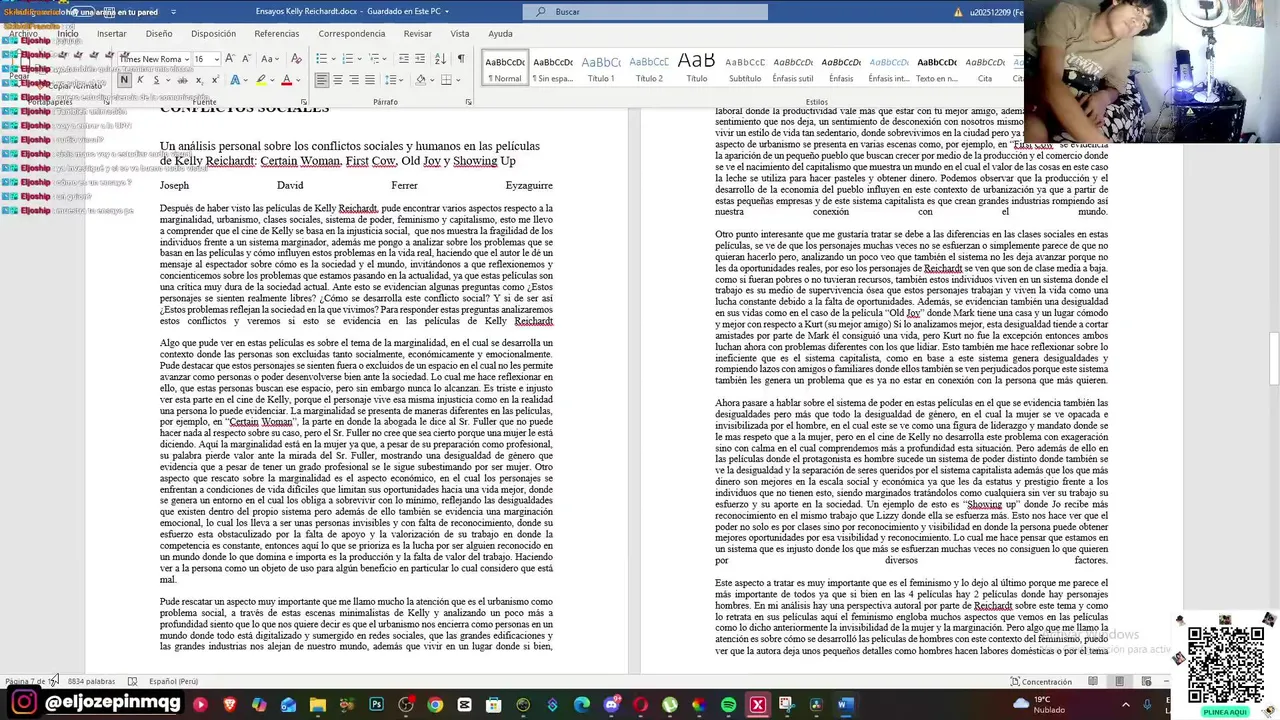Open the change case Aa dropdown
This screenshot has height=720, width=1280.
pyautogui.click(x=269, y=59)
